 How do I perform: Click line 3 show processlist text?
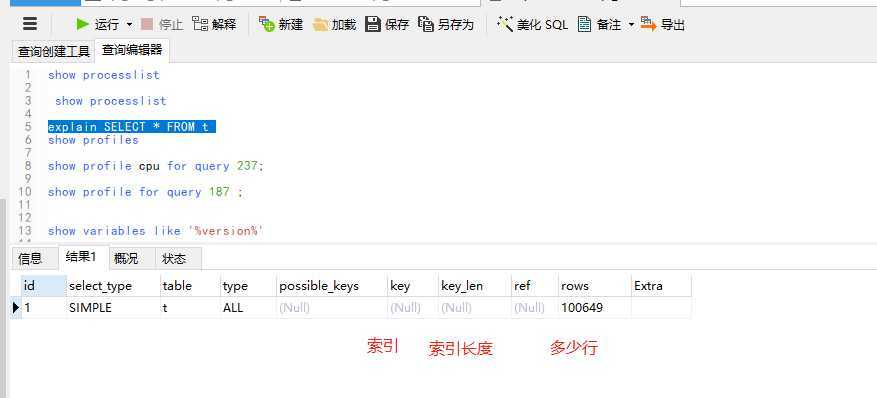(x=111, y=101)
